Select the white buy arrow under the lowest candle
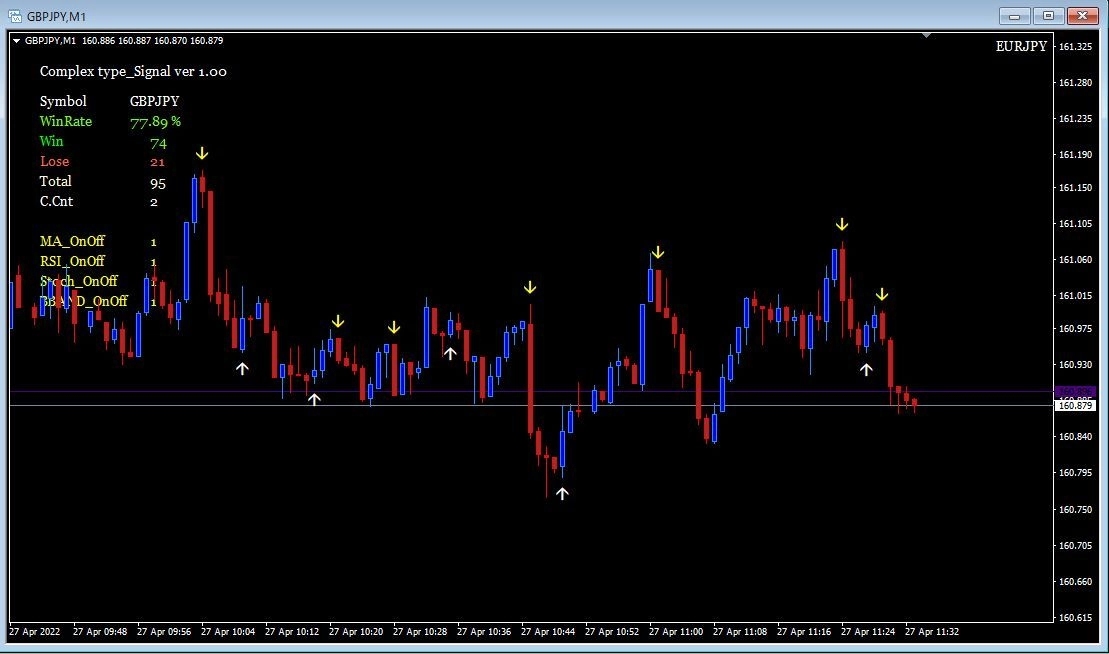 coord(562,494)
